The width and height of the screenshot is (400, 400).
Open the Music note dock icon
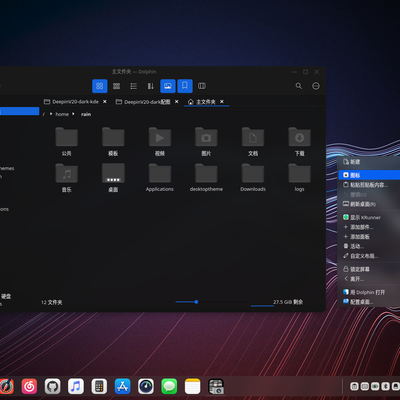coord(76,386)
